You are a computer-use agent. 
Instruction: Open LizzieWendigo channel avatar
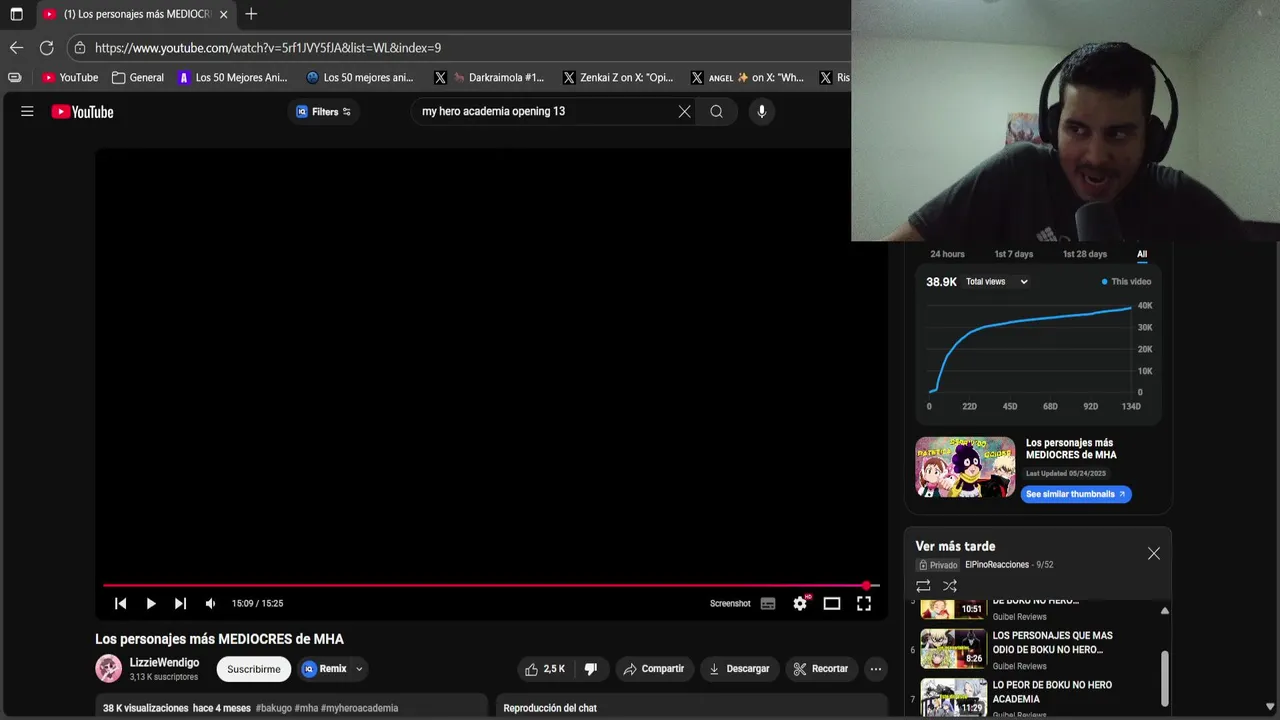(x=109, y=669)
